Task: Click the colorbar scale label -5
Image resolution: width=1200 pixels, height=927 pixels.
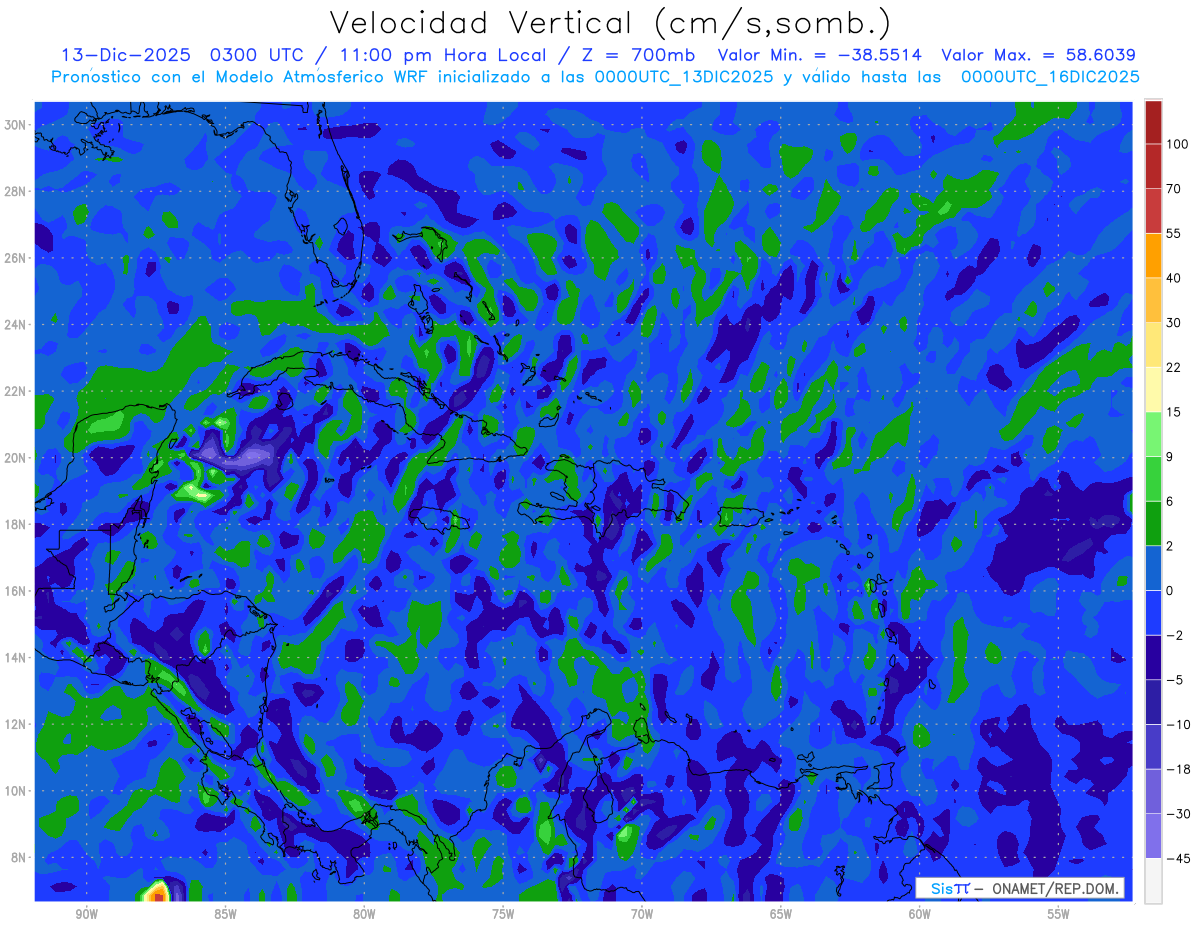Action: (1173, 680)
